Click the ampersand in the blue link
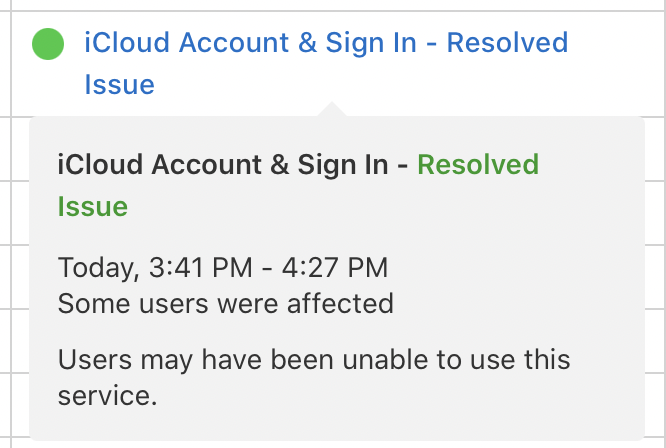This screenshot has height=448, width=666. coord(307,43)
